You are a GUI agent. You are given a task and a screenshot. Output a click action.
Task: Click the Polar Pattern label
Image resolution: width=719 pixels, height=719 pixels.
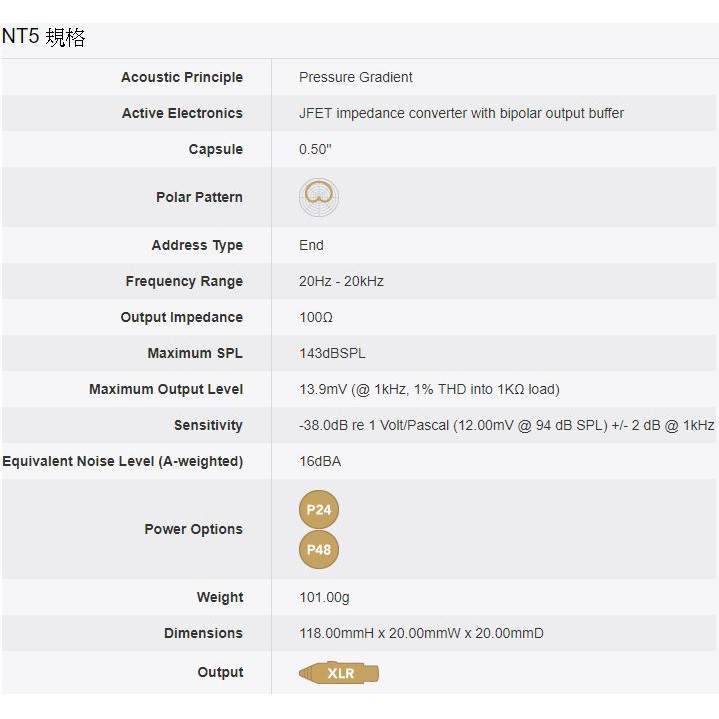[x=199, y=197]
